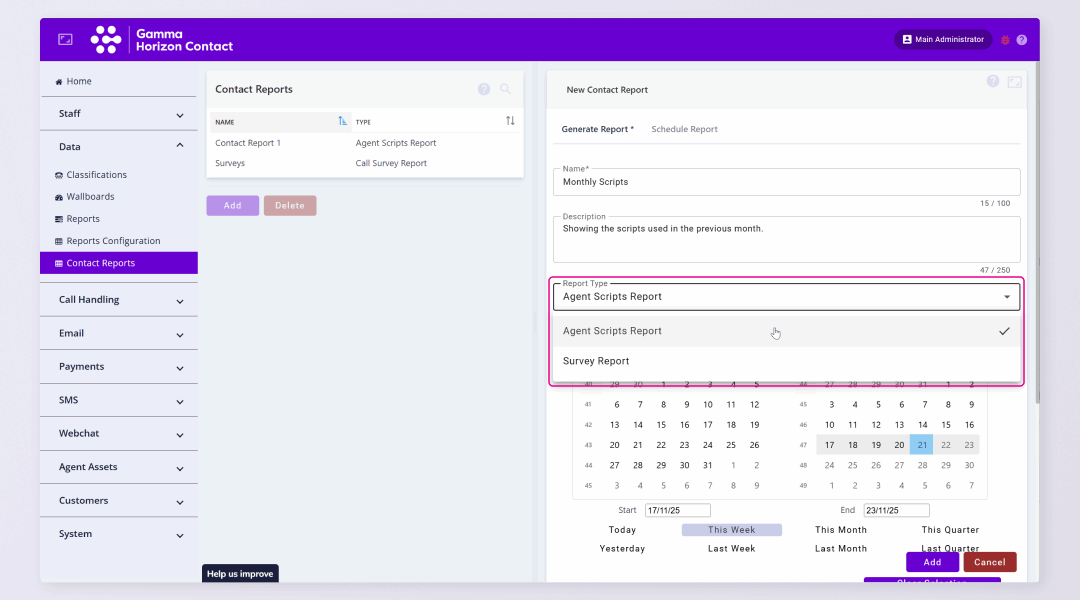1080x600 pixels.
Task: Click the Contact Reports panel help icon
Action: (x=484, y=89)
